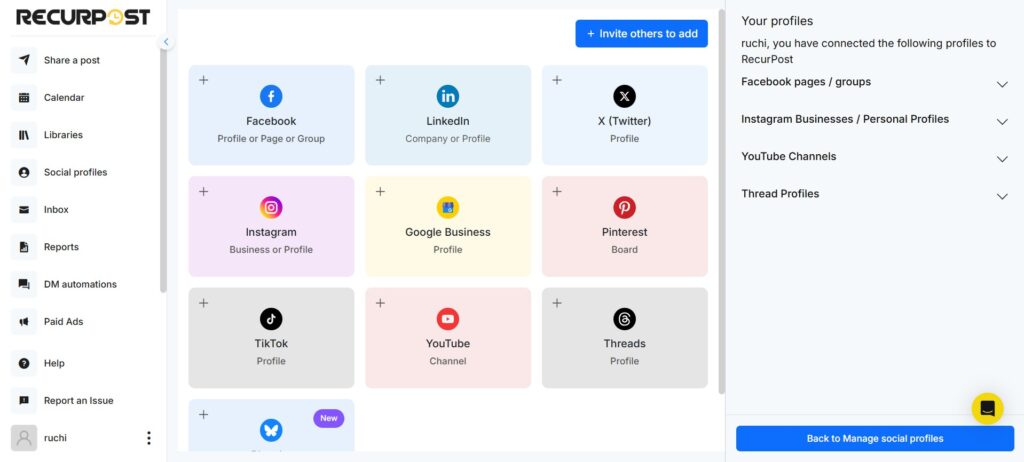Click the RecurPost logo
The image size is (1024, 462).
click(x=83, y=17)
